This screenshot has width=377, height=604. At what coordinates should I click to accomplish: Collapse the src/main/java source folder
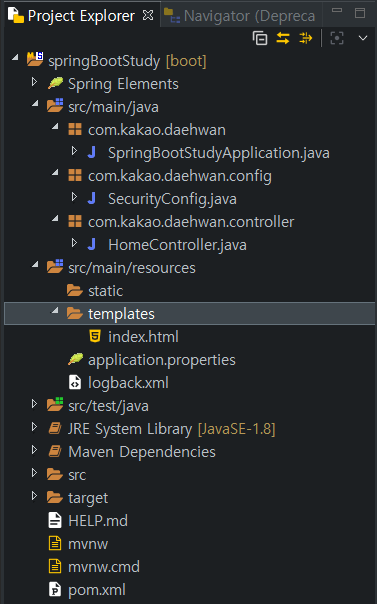(35, 103)
